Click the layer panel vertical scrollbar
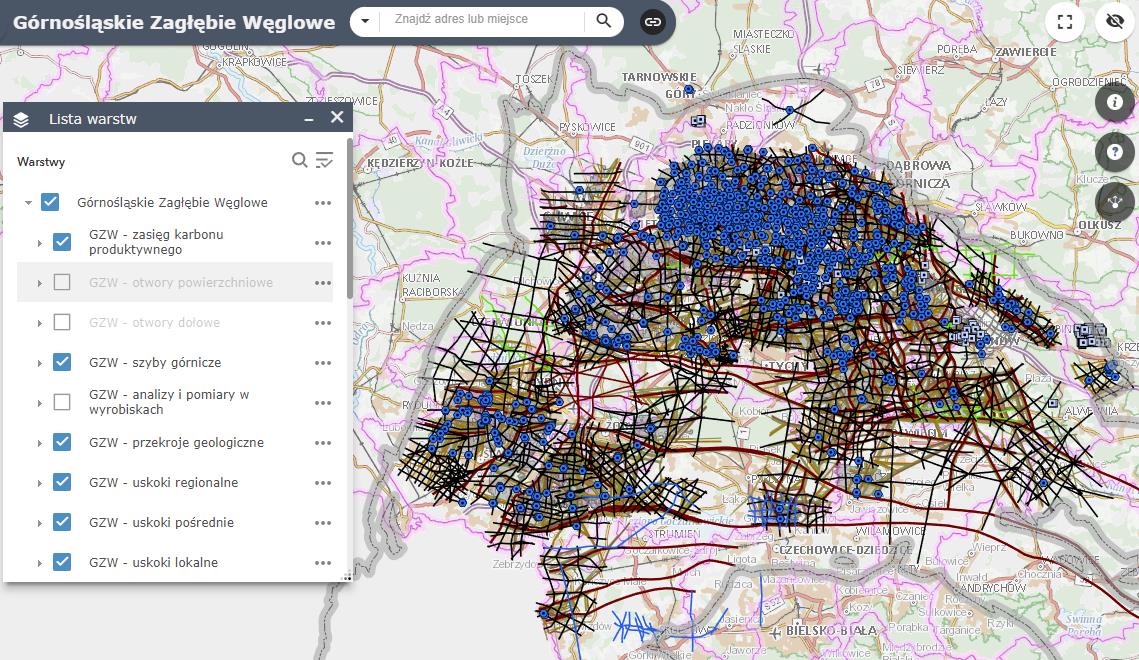Viewport: 1139px width, 660px height. (x=349, y=218)
